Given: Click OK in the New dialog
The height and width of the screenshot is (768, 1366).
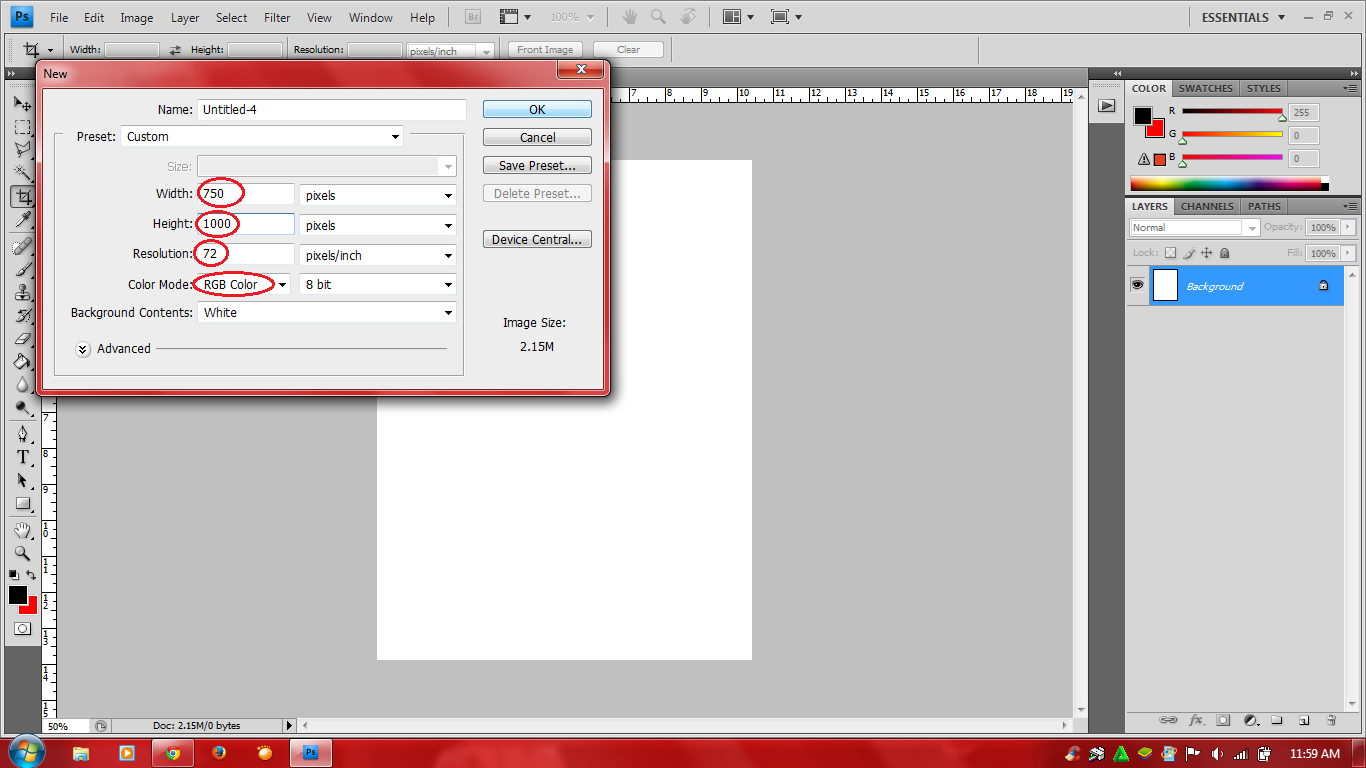Looking at the screenshot, I should click(537, 110).
